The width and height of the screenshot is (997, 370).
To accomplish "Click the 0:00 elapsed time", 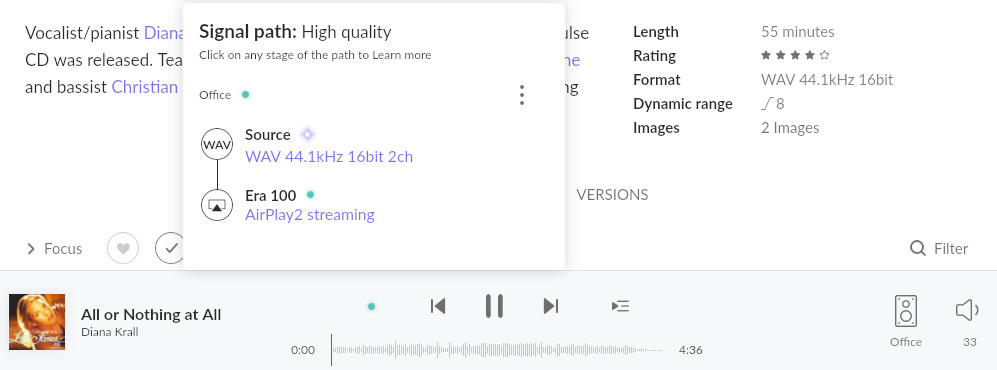I will 303,350.
